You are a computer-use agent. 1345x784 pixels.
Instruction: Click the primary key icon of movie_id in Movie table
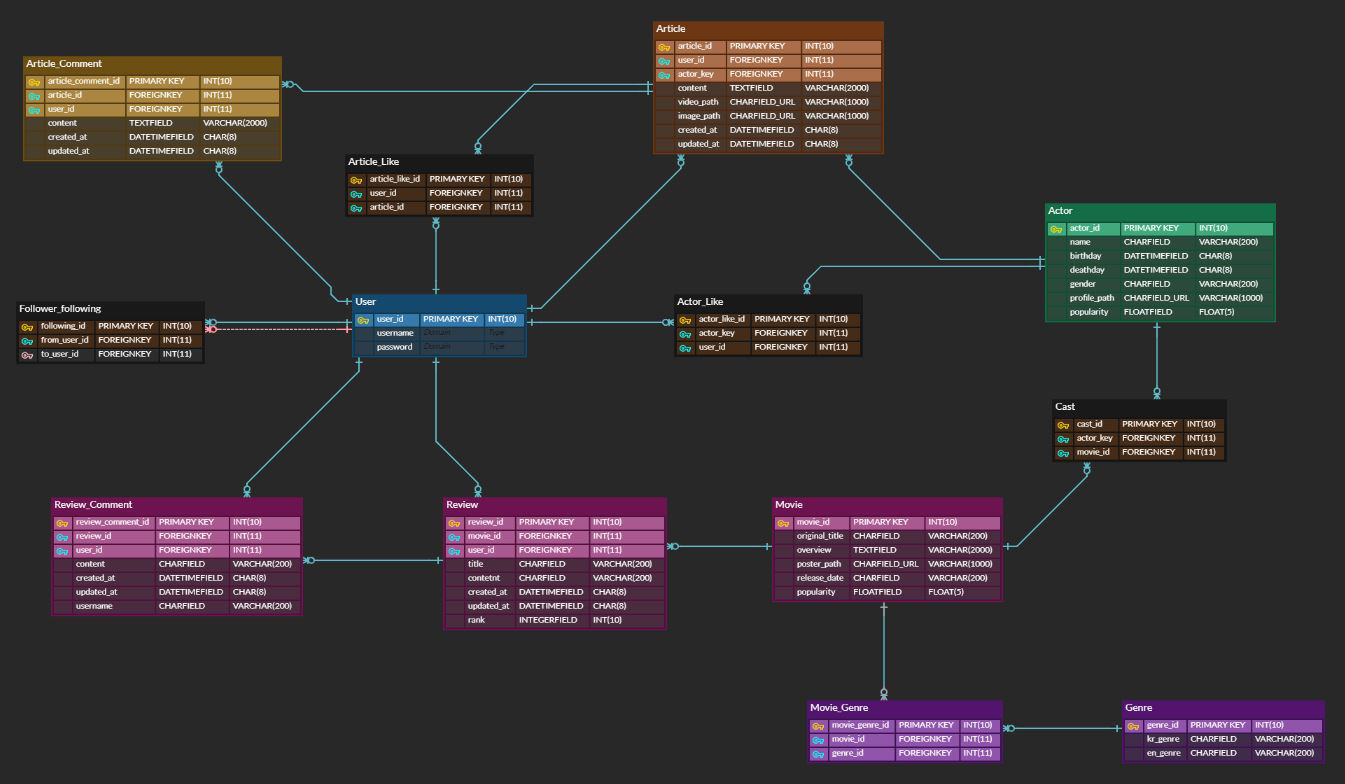tap(784, 523)
